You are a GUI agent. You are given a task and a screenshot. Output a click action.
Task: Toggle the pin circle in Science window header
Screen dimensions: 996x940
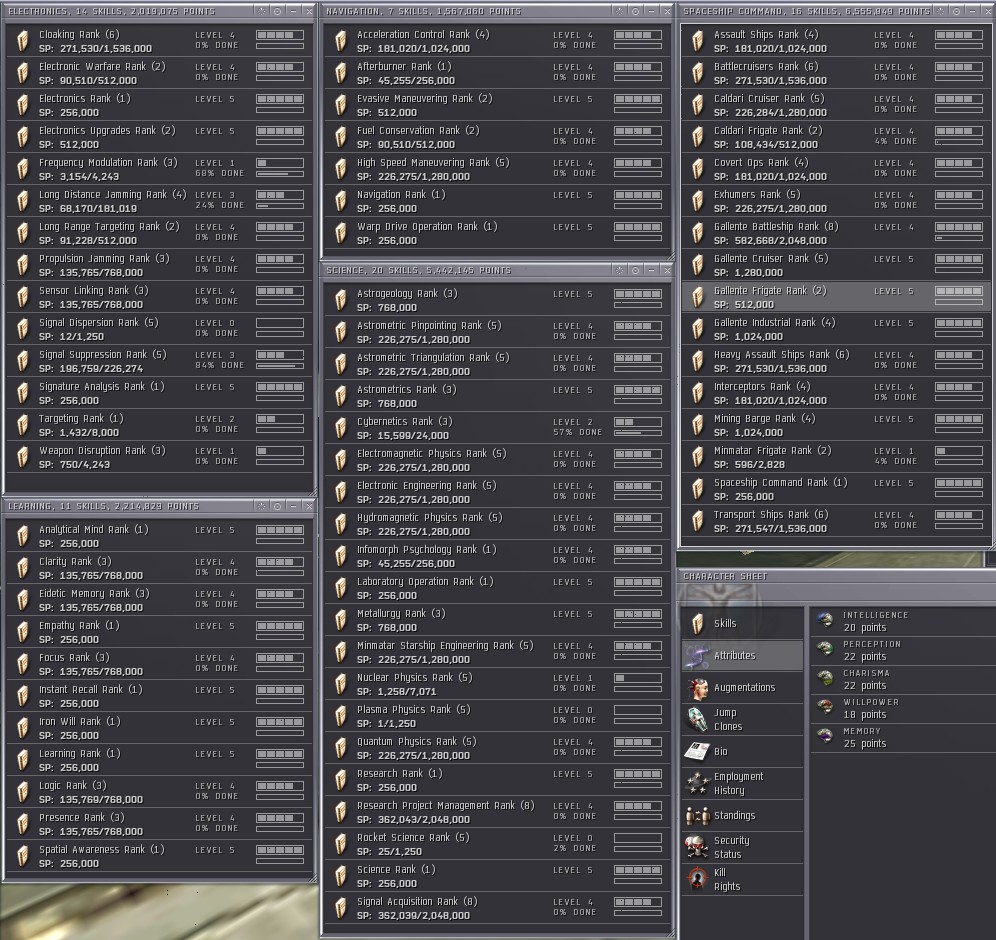[x=635, y=271]
